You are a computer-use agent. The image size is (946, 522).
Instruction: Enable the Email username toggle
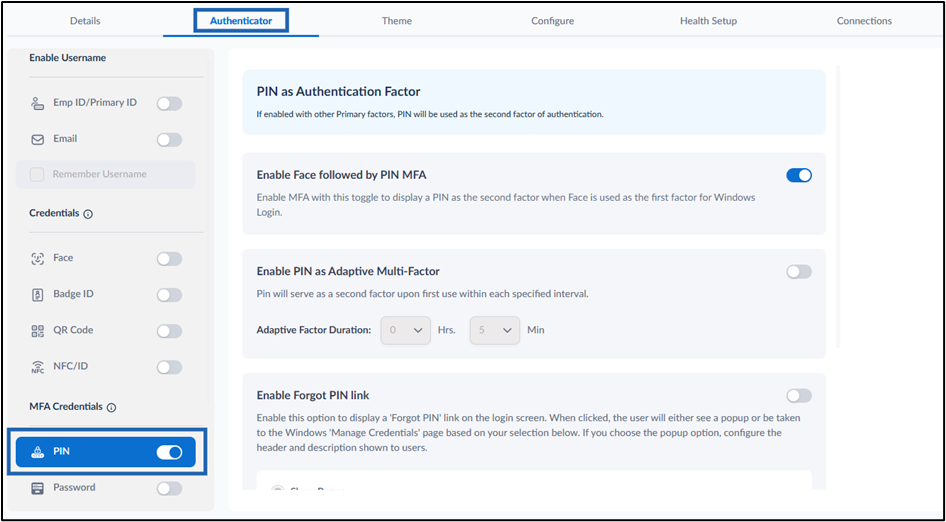[170, 140]
